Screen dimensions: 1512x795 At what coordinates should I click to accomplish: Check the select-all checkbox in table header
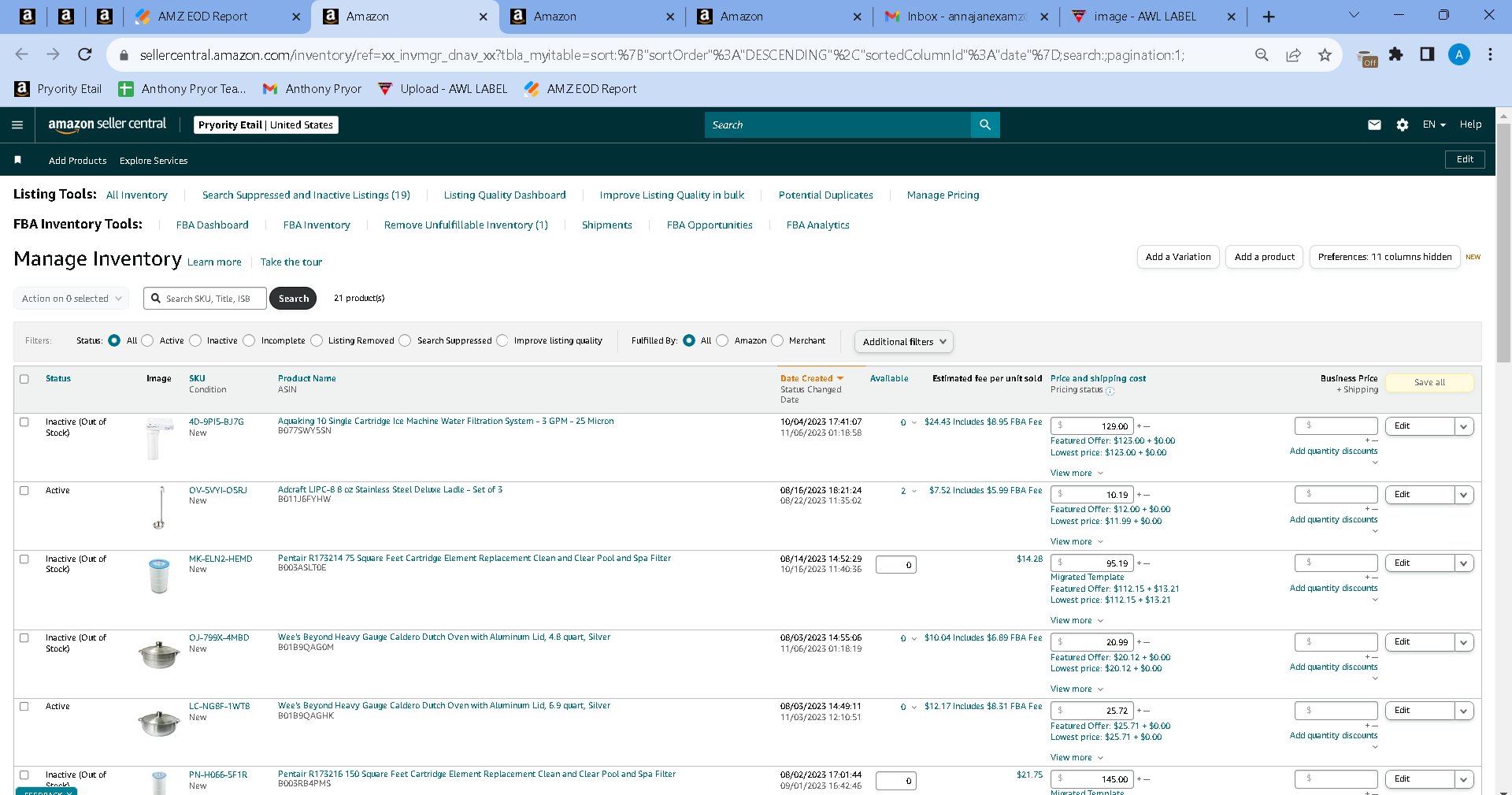click(x=24, y=379)
